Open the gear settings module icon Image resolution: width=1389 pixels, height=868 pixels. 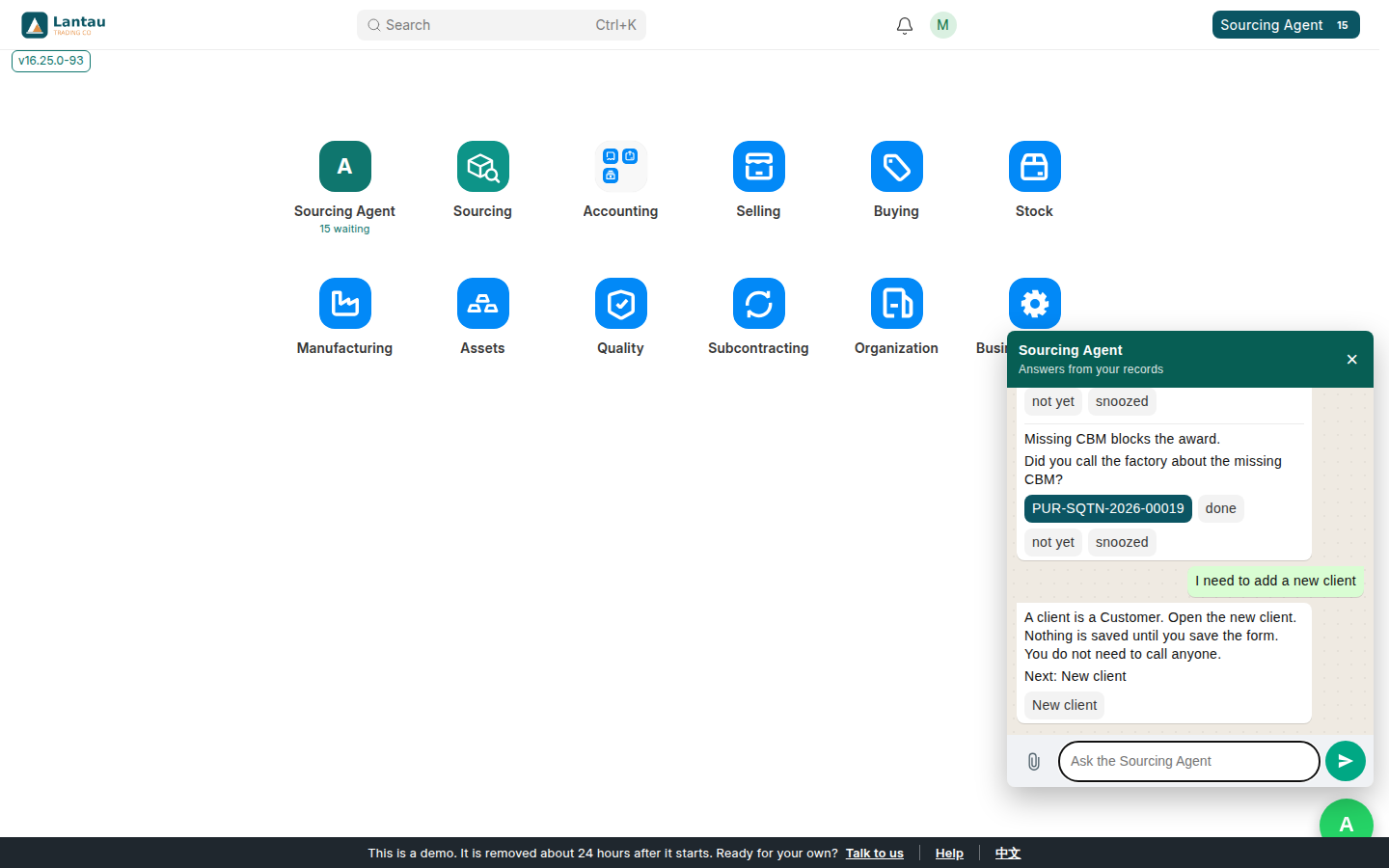click(1034, 304)
